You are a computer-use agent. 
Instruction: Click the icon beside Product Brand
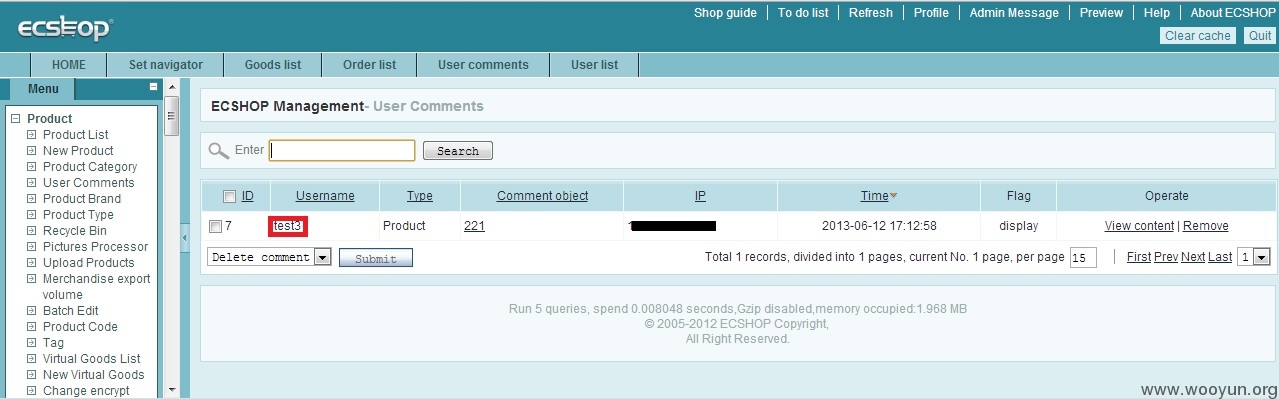pos(31,199)
